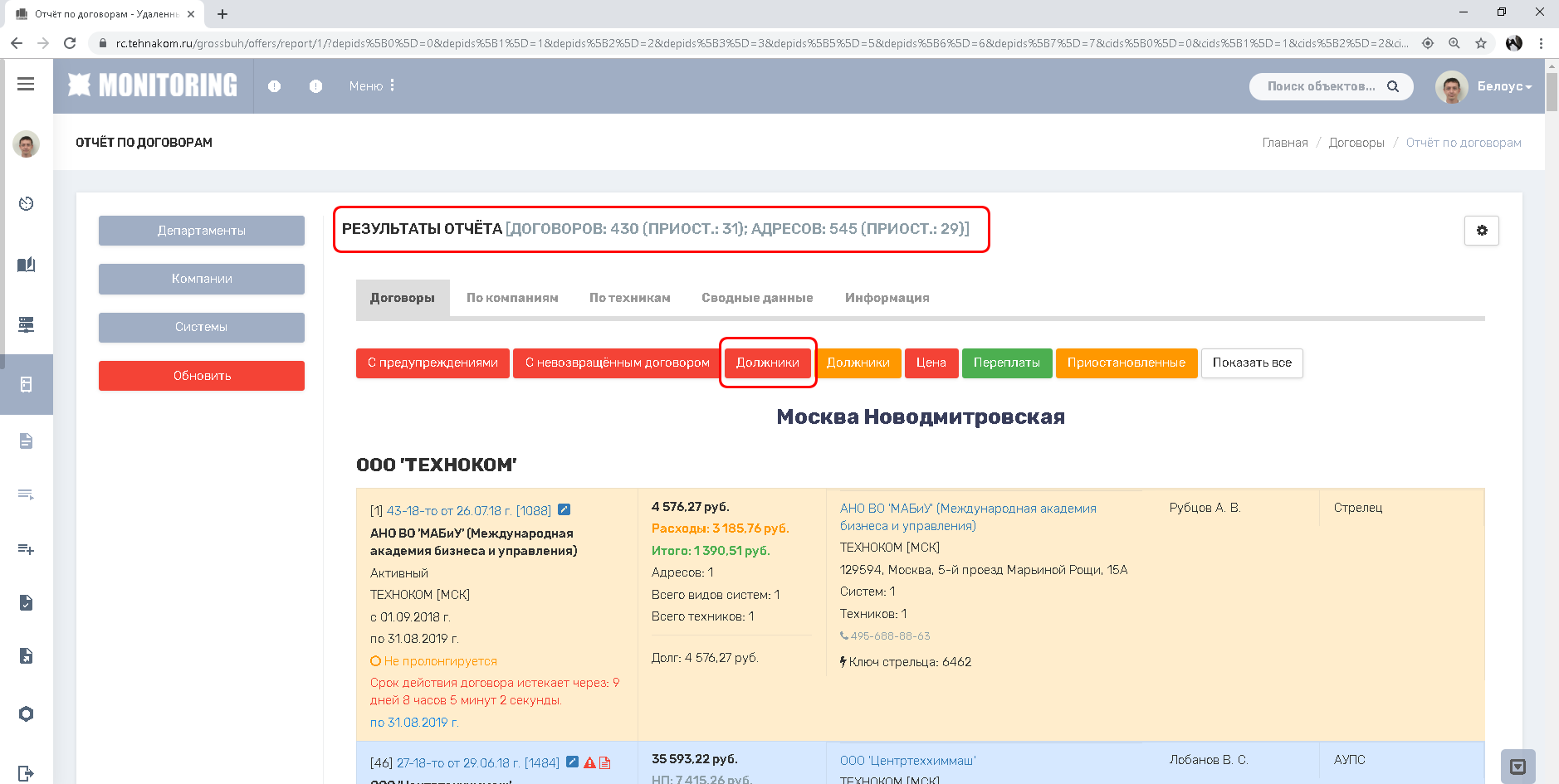Go to Главная in the breadcrumb
This screenshot has width=1559, height=784.
coord(1285,143)
